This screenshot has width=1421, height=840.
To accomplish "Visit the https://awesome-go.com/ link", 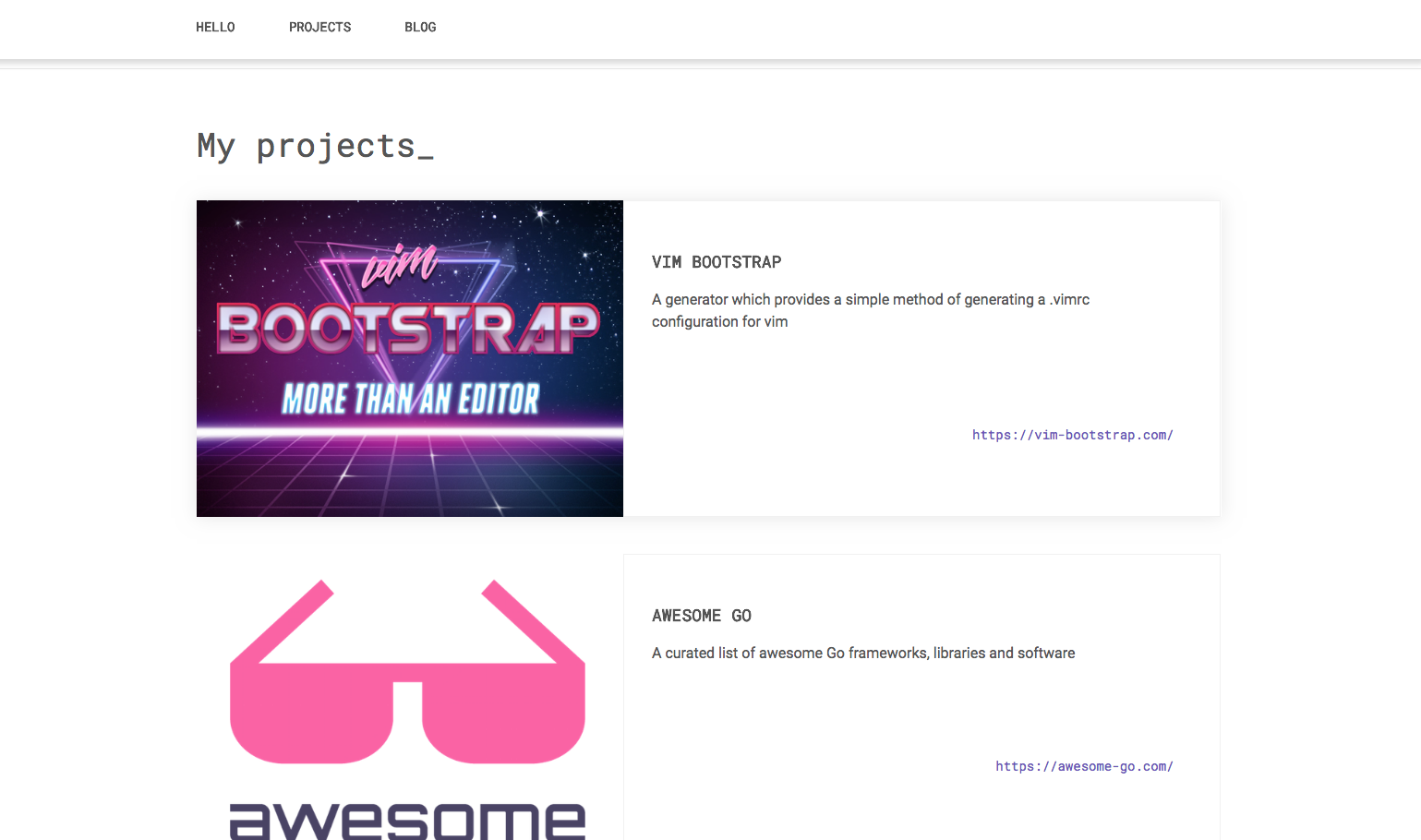I will pos(1084,766).
